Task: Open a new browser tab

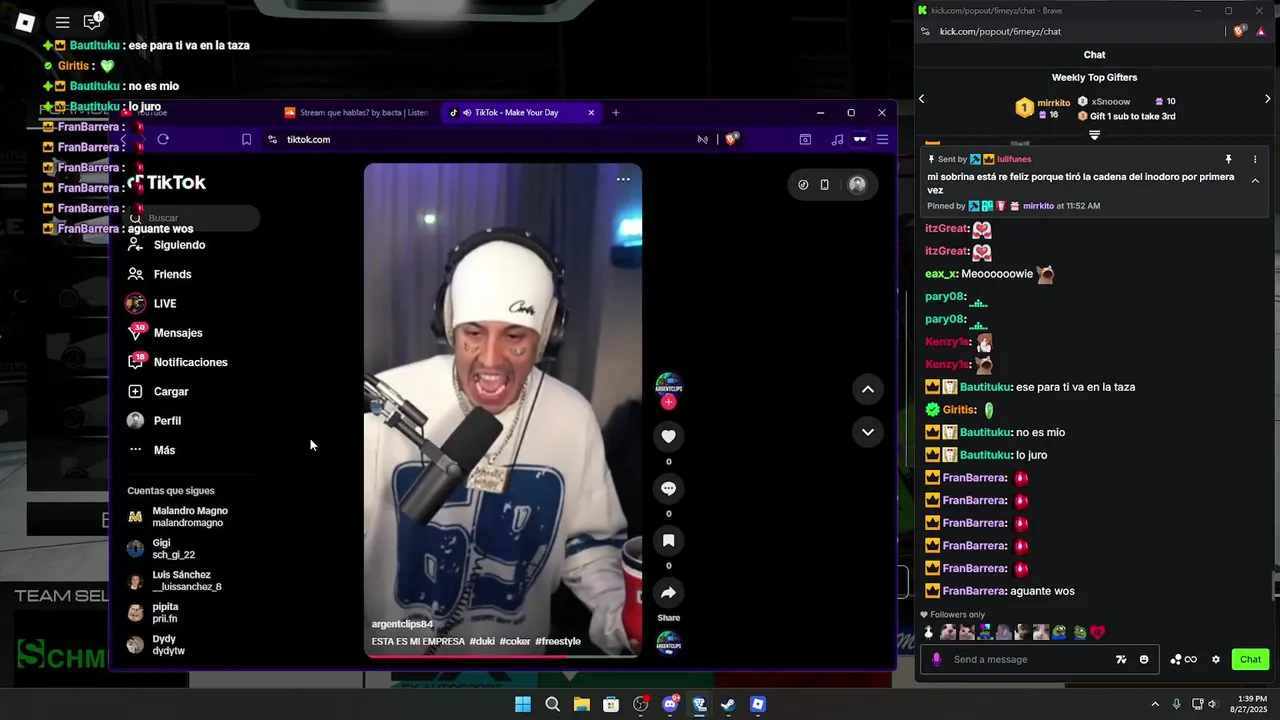Action: point(615,112)
